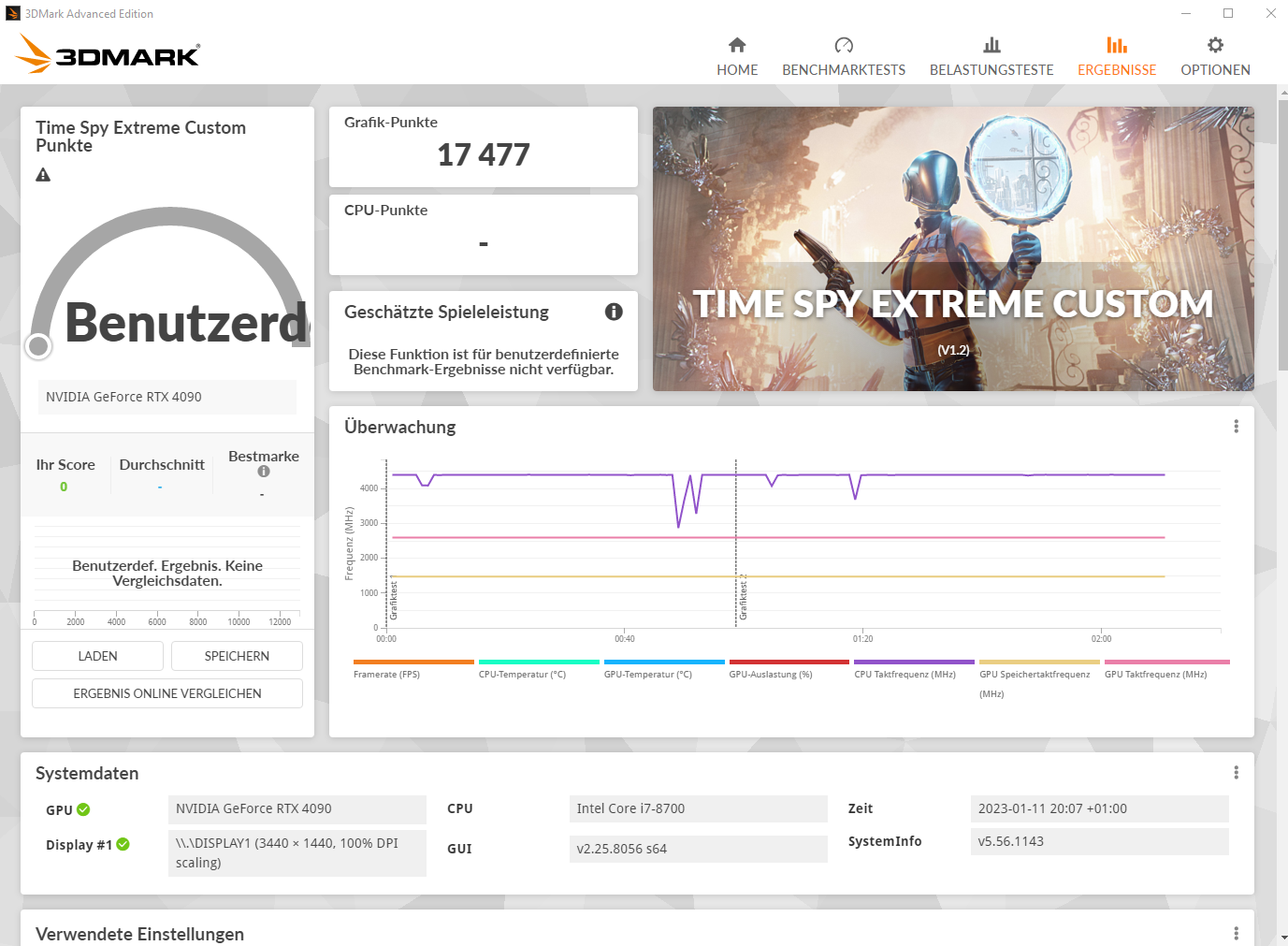This screenshot has width=1288, height=946.
Task: Click the NVIDIA GeForce RTX 4090 field under the gauge
Action: coord(167,397)
